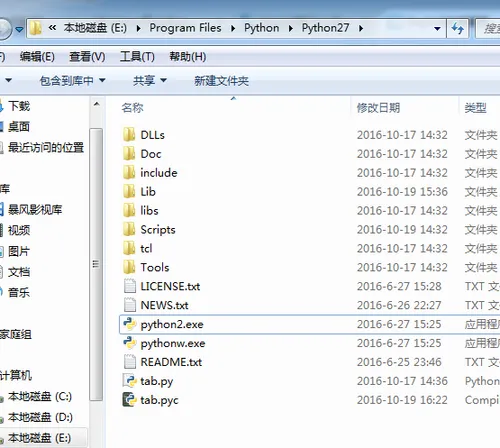Go to the Python27 breadcrumb

coord(325,28)
